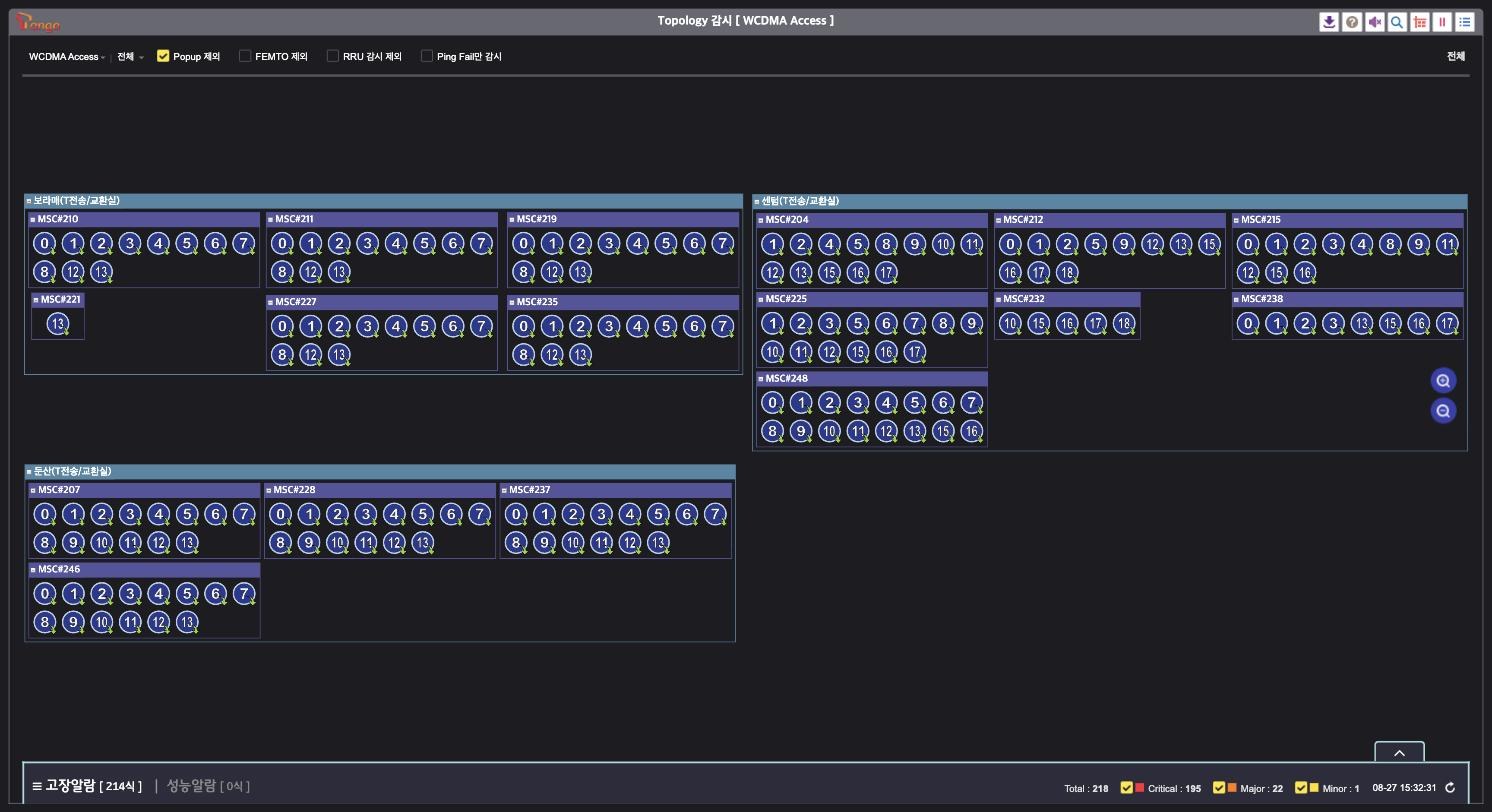Open the list view icon
This screenshot has width=1492, height=812.
point(1465,22)
